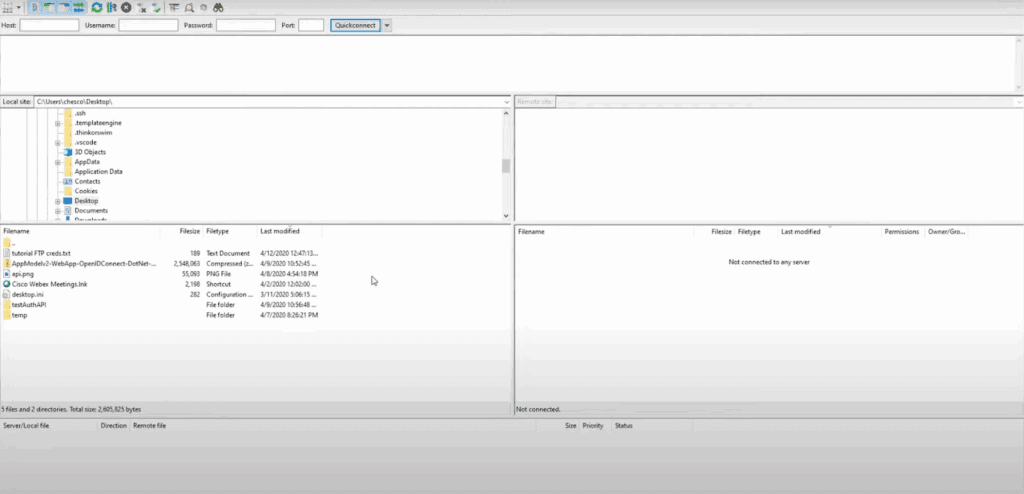Viewport: 1024px width, 494px height.
Task: Open directory listing filters dialog
Action: (174, 7)
